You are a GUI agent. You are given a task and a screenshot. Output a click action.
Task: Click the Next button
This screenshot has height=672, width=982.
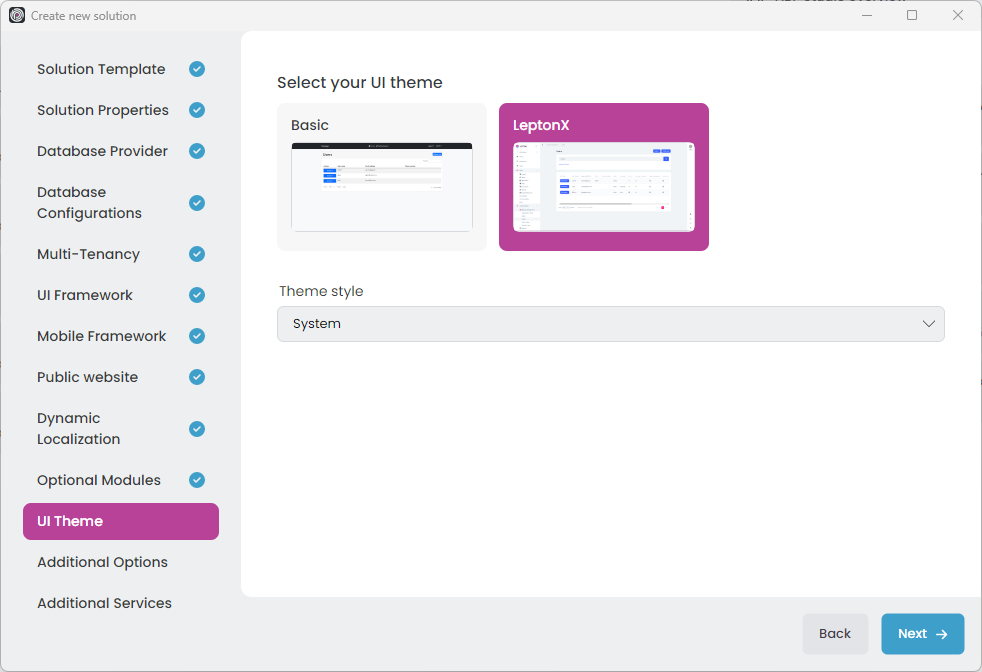(x=923, y=634)
